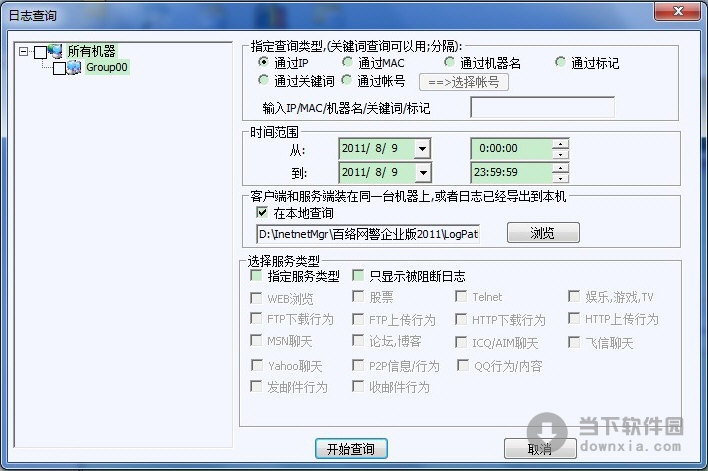Increase the 0:00:00 start time
Screen dimensions: 708x471
point(560,144)
